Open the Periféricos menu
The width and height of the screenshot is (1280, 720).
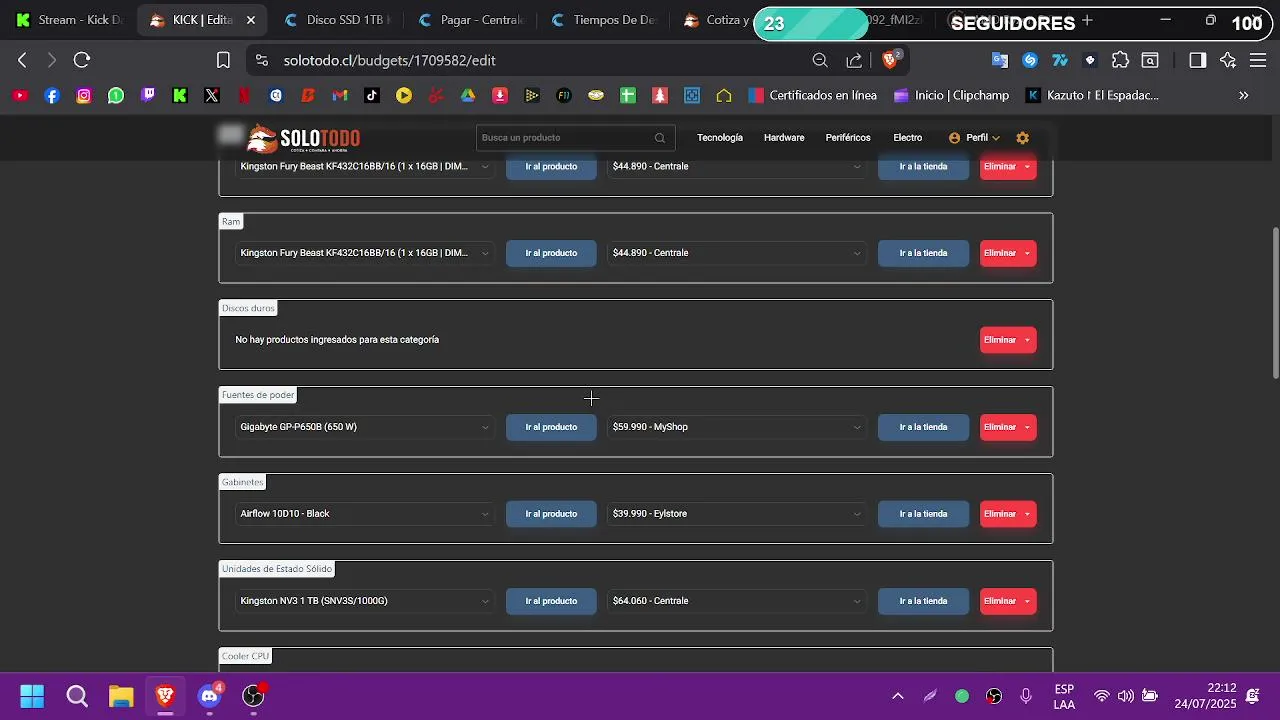(848, 138)
